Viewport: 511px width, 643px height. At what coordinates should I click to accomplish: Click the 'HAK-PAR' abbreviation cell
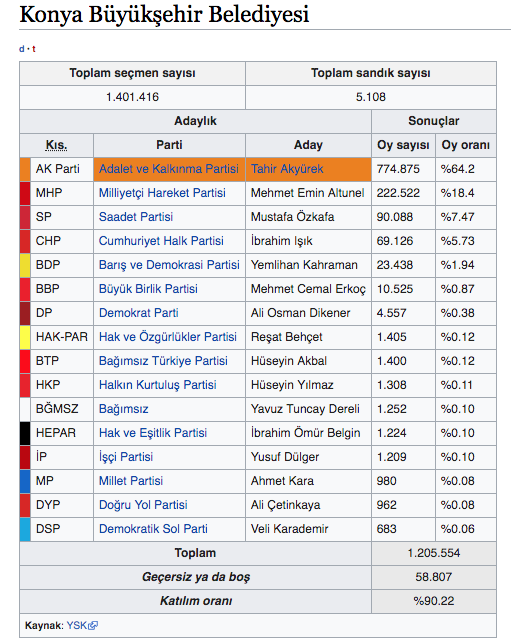pos(62,337)
